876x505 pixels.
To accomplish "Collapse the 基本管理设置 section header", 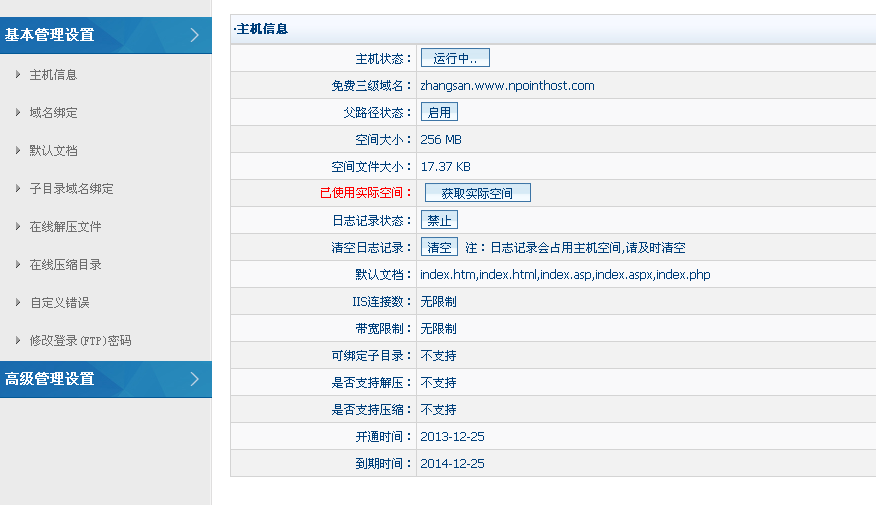I will (50, 35).
